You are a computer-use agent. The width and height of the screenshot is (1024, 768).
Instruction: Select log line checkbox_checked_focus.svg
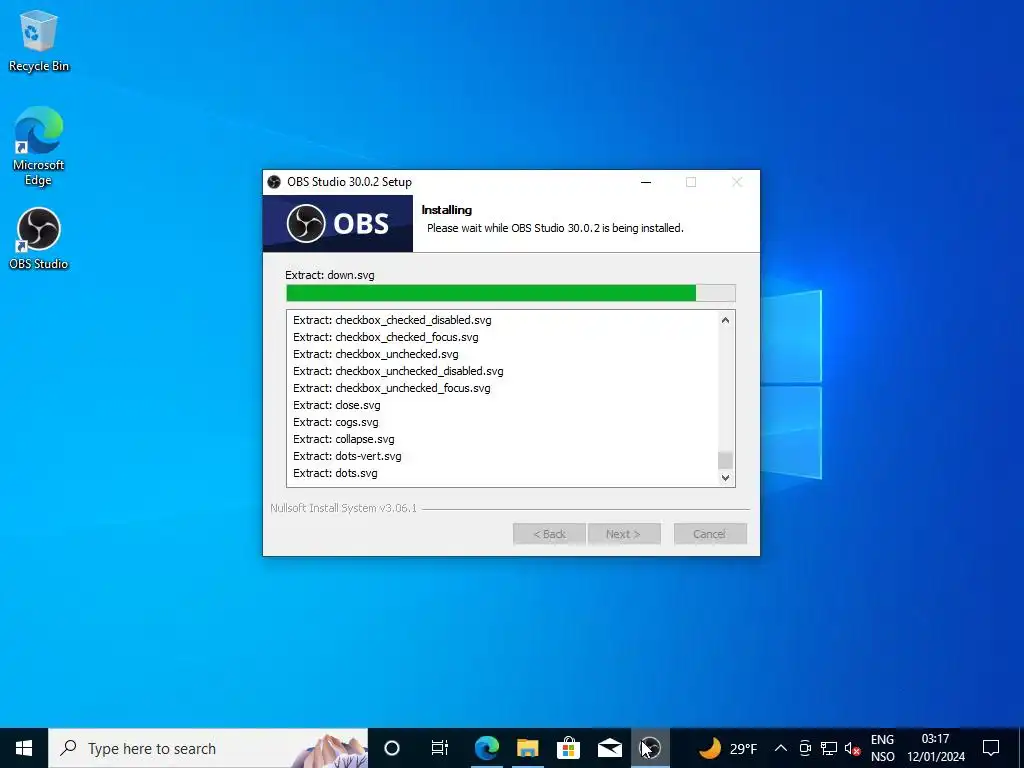click(385, 337)
